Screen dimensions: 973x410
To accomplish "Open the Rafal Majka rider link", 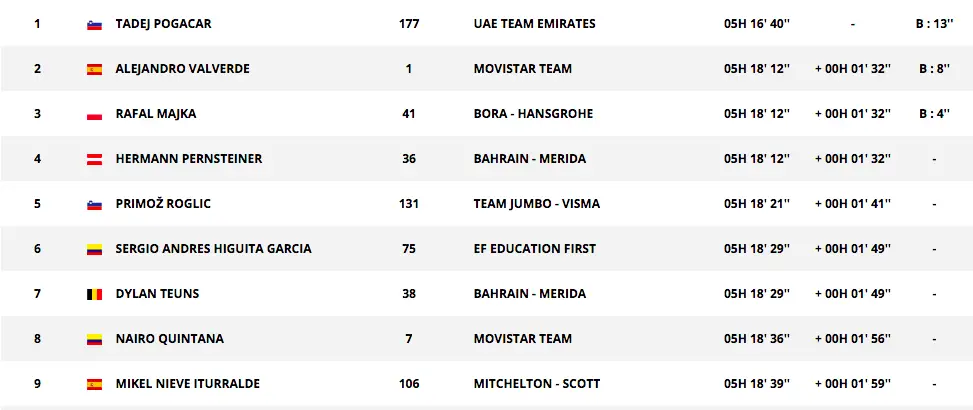I will click(x=156, y=114).
